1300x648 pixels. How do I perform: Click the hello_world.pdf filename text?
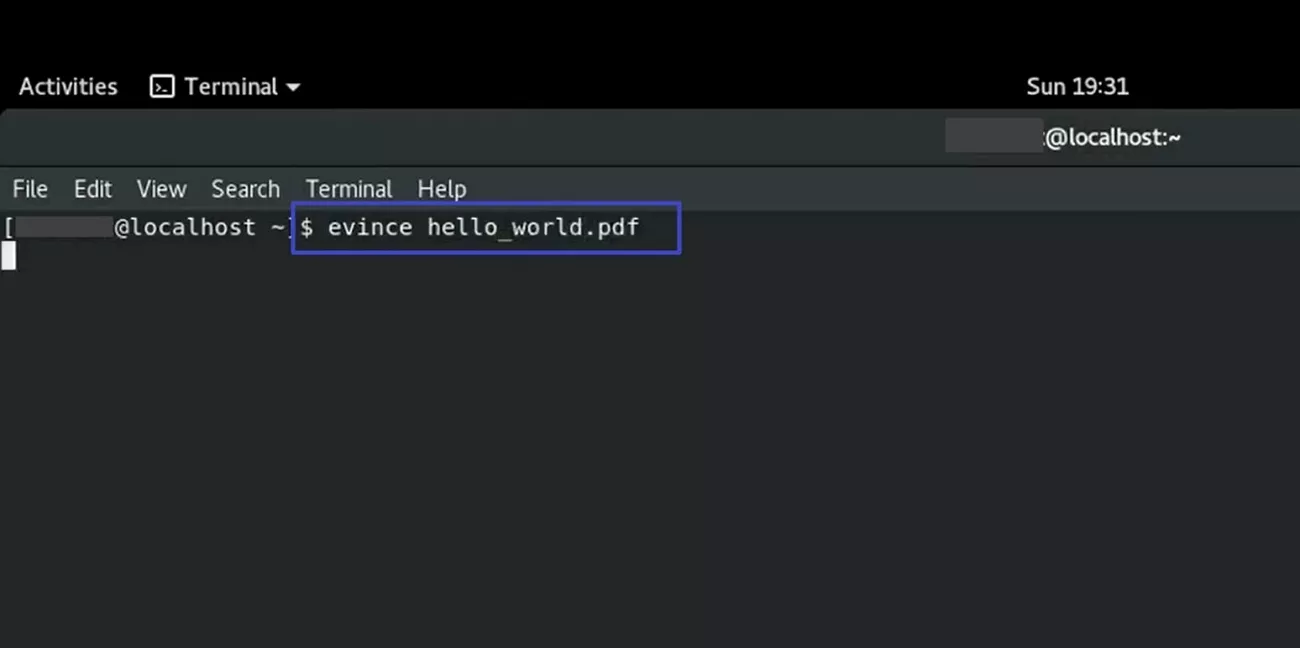pos(534,228)
